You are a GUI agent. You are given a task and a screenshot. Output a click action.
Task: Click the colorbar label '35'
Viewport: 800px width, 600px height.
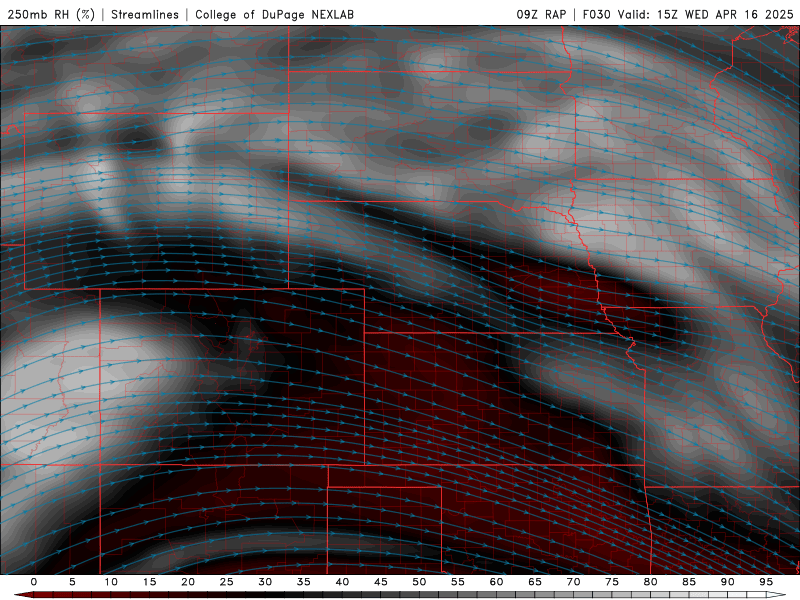click(304, 582)
